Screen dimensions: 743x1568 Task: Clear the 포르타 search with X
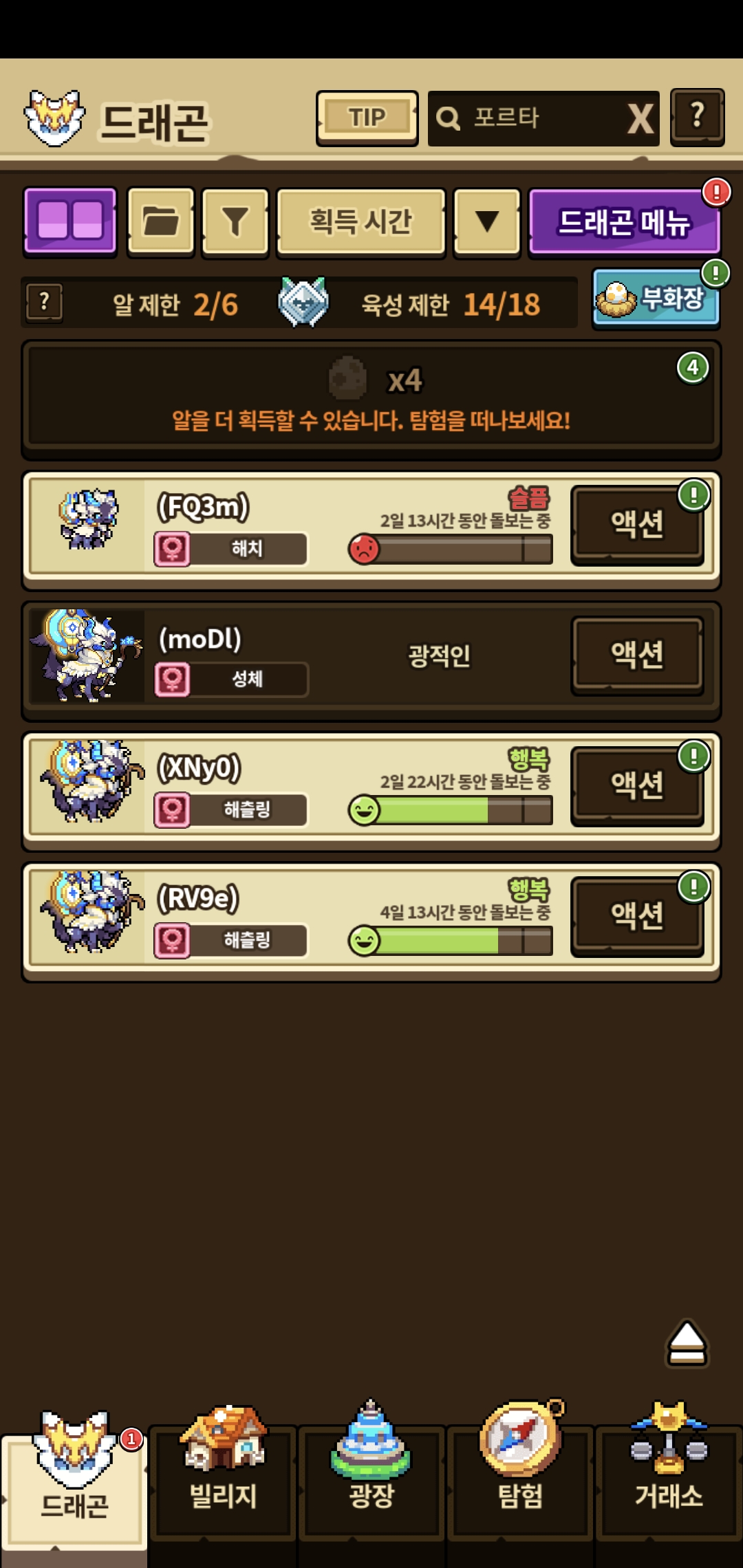[x=640, y=118]
